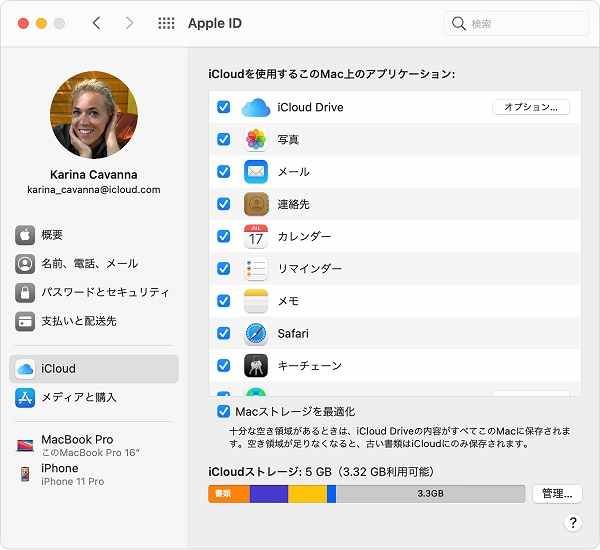Screen dimensions: 600x550
Task: Click the 写真 Photos flower icon
Action: tap(256, 139)
